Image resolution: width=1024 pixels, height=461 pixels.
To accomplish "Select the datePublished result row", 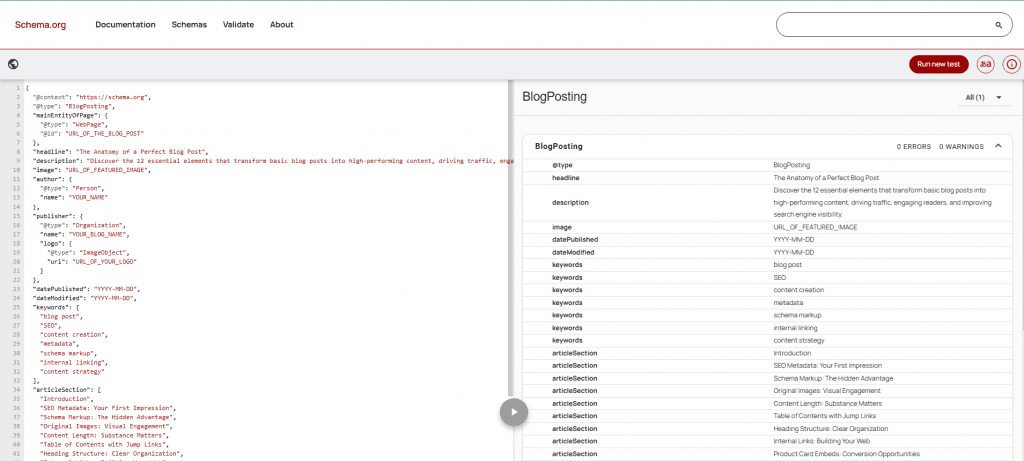I will [x=767, y=240].
